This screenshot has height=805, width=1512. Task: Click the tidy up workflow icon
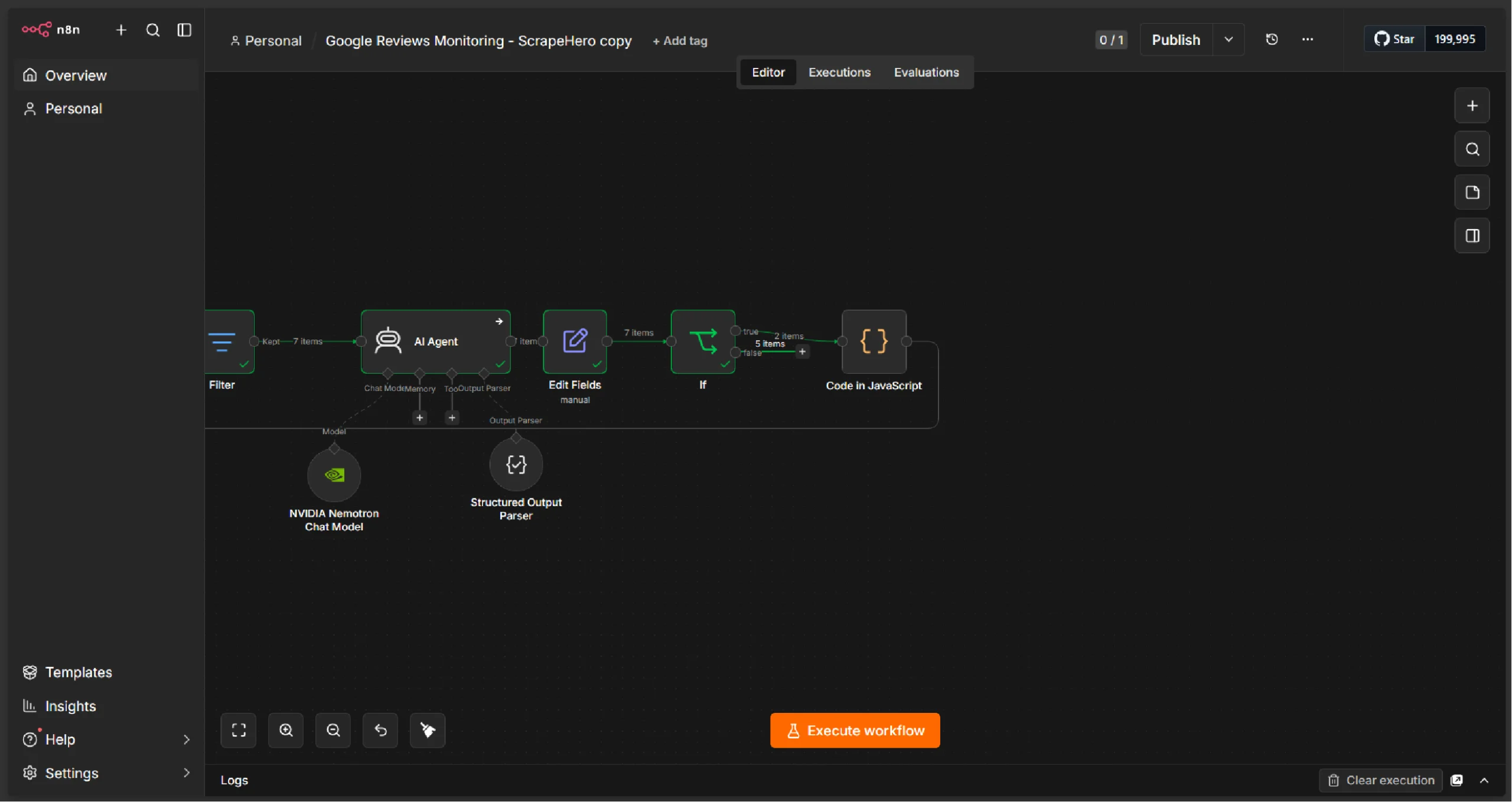[428, 731]
